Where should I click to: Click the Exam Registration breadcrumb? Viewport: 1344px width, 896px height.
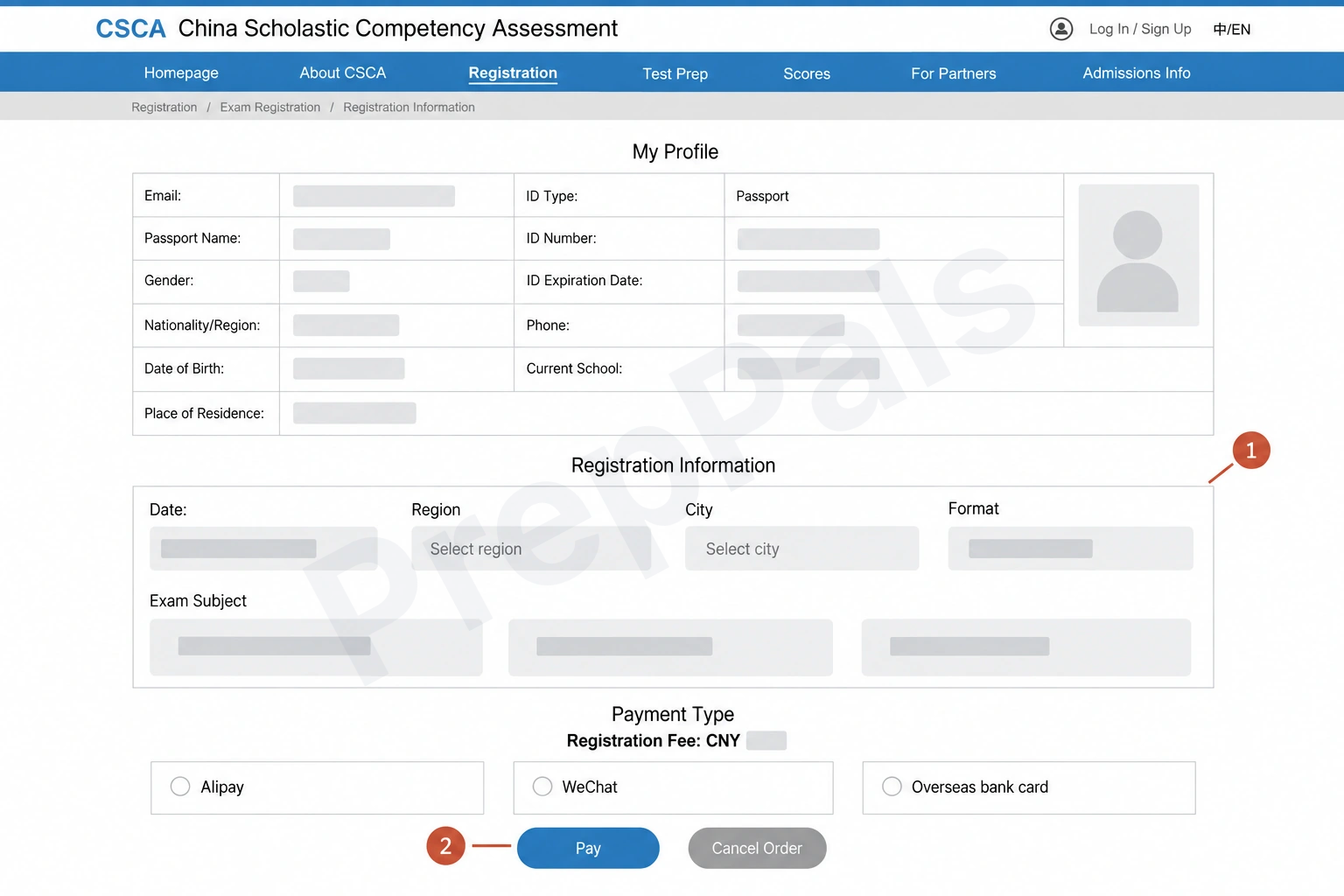pyautogui.click(x=270, y=107)
